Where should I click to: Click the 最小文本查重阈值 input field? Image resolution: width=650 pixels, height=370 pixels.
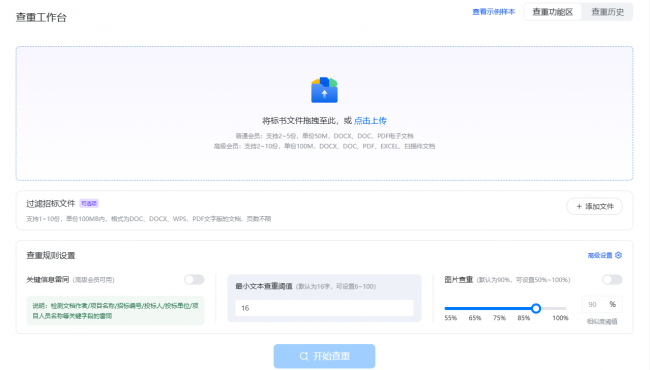(324, 308)
